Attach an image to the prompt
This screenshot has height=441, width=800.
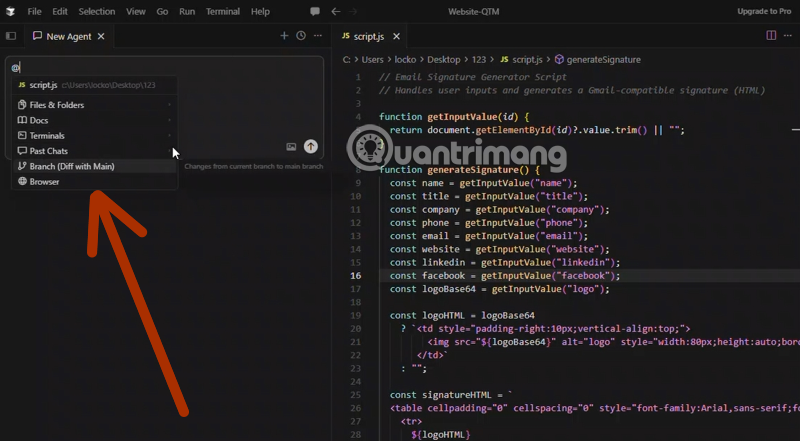click(x=291, y=147)
